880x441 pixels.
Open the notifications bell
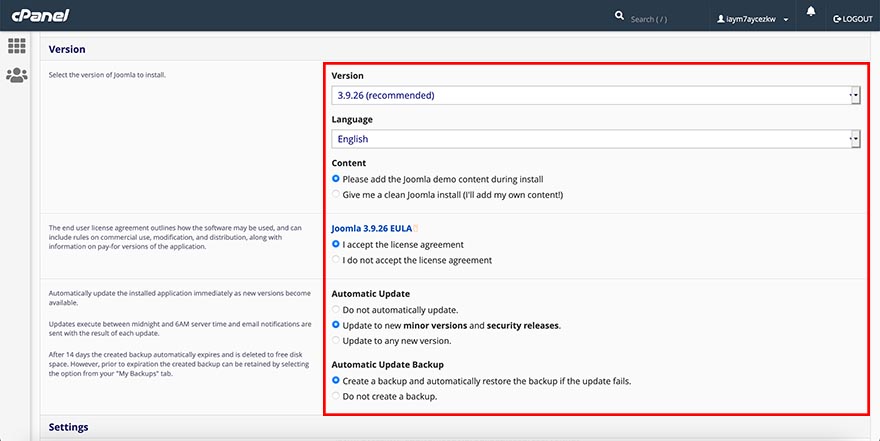811,12
